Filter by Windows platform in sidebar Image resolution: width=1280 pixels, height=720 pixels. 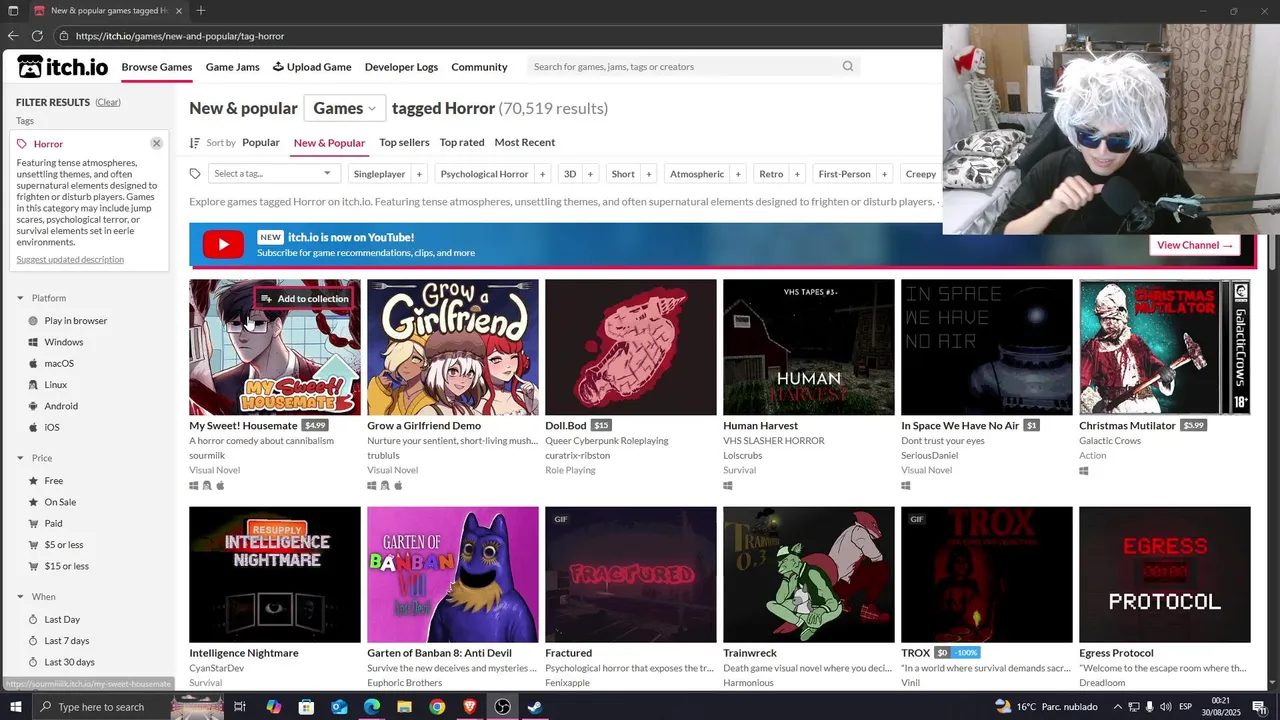point(63,342)
